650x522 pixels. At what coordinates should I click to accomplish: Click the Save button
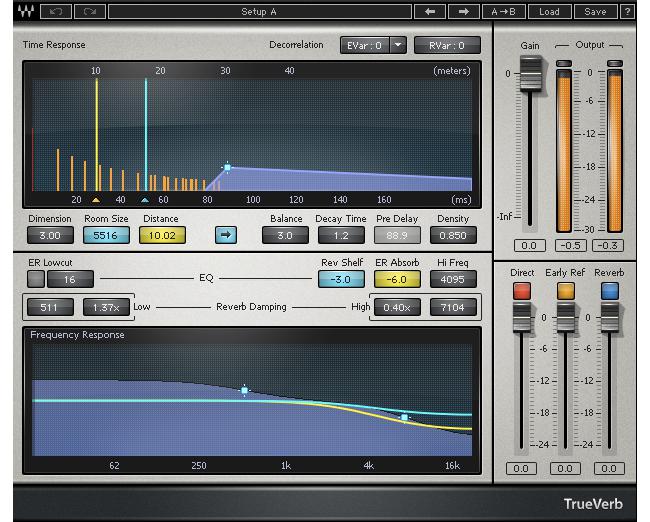(595, 12)
